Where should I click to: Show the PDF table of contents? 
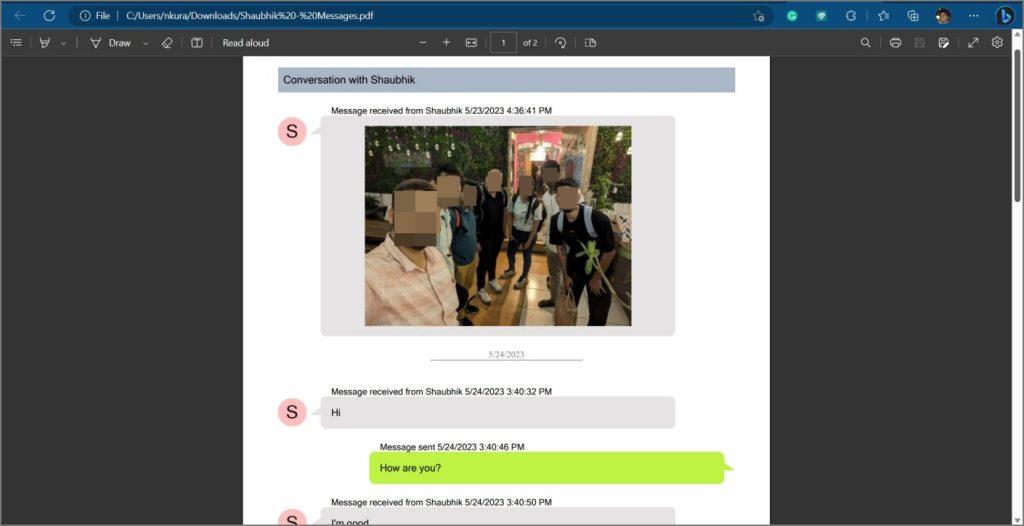[x=16, y=42]
